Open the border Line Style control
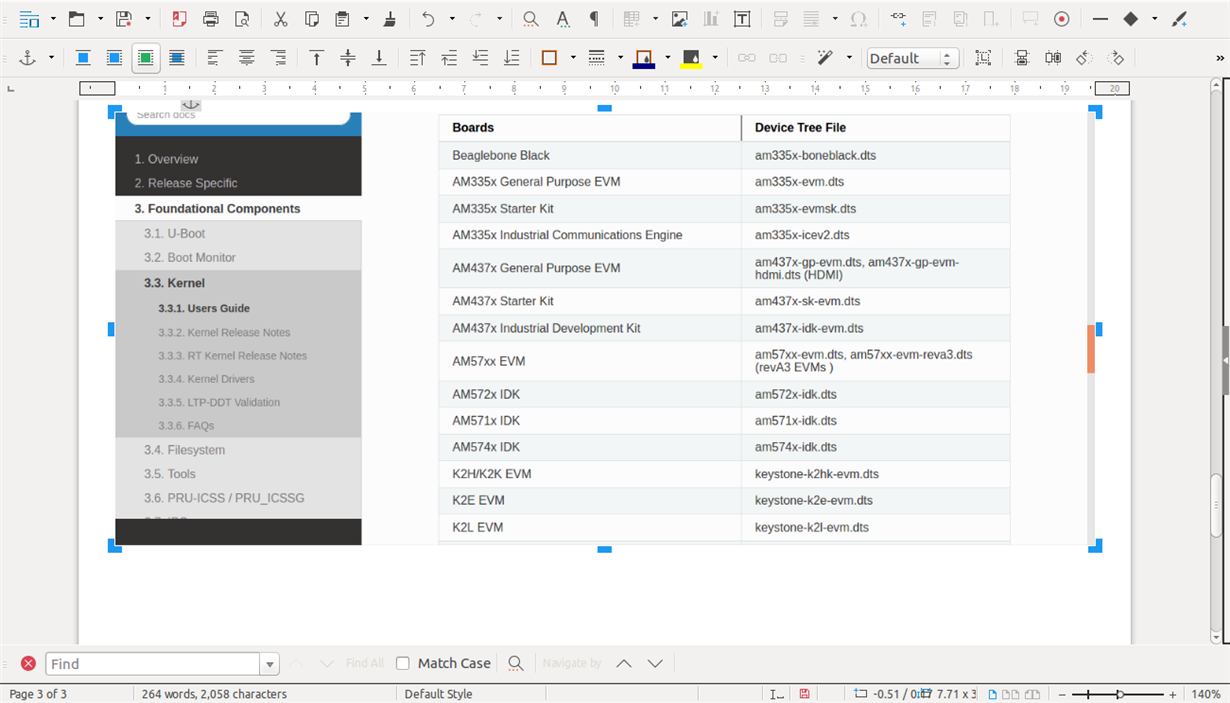 point(597,58)
